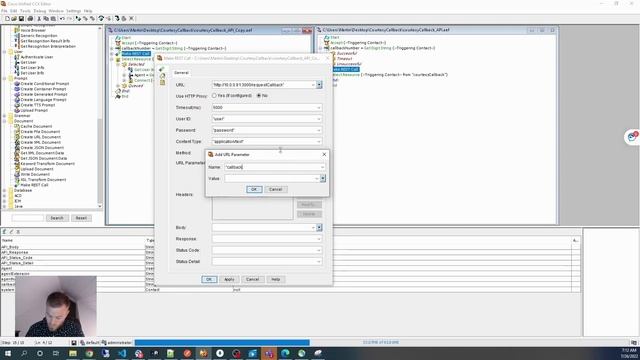The width and height of the screenshot is (640, 360).
Task: Open the Edit menu
Action: click(13, 11)
